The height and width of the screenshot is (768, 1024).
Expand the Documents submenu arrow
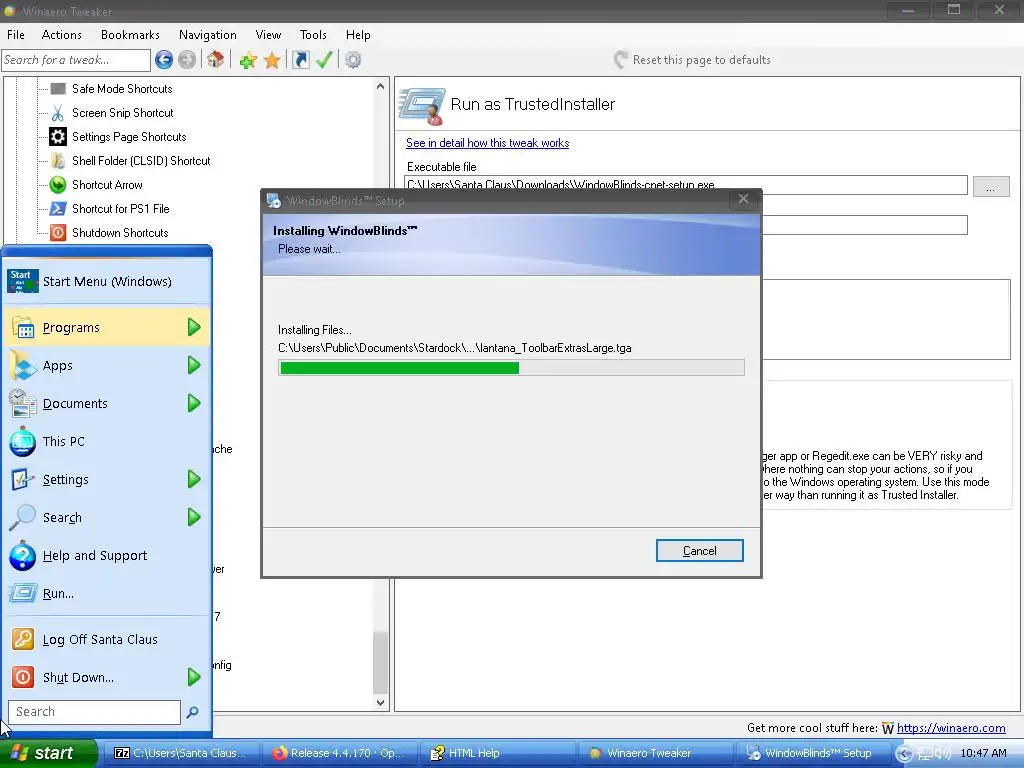[x=194, y=403]
